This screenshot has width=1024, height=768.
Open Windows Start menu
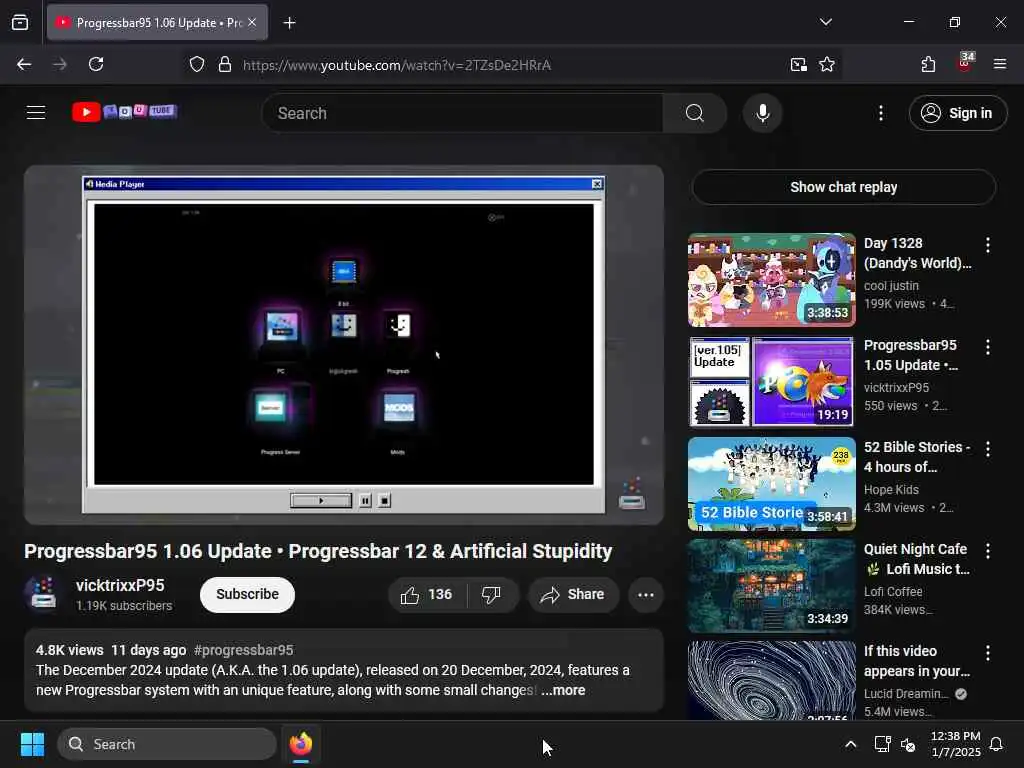(32, 744)
